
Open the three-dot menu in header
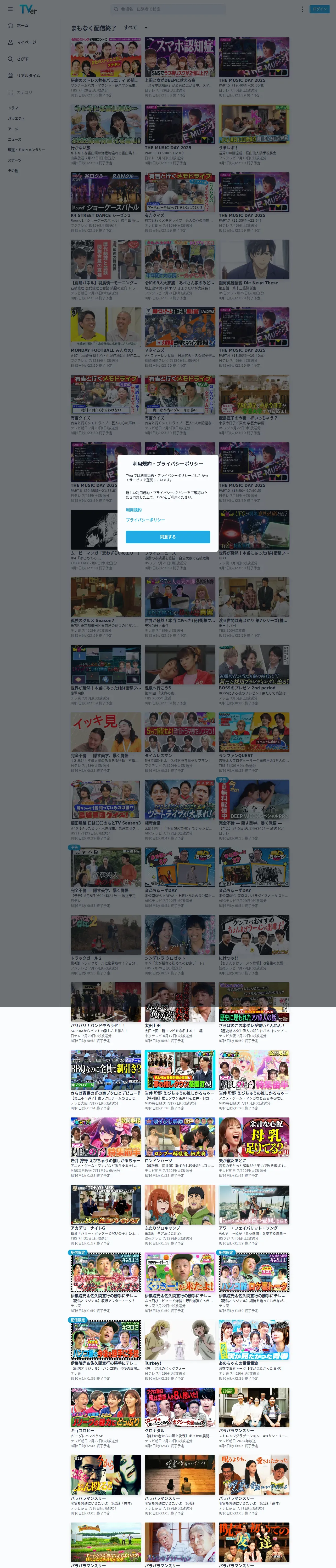302,9
